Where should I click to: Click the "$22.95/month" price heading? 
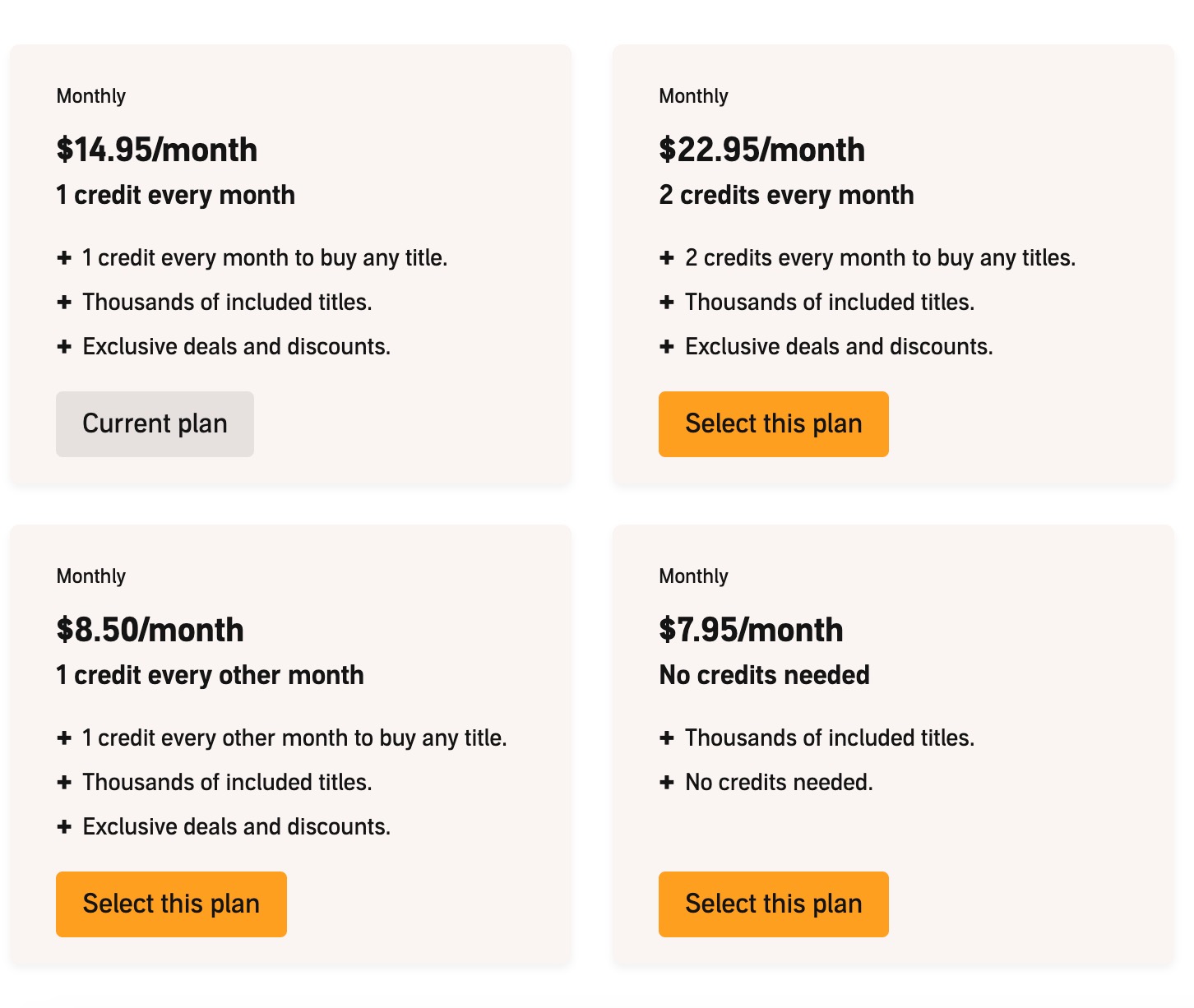(761, 150)
